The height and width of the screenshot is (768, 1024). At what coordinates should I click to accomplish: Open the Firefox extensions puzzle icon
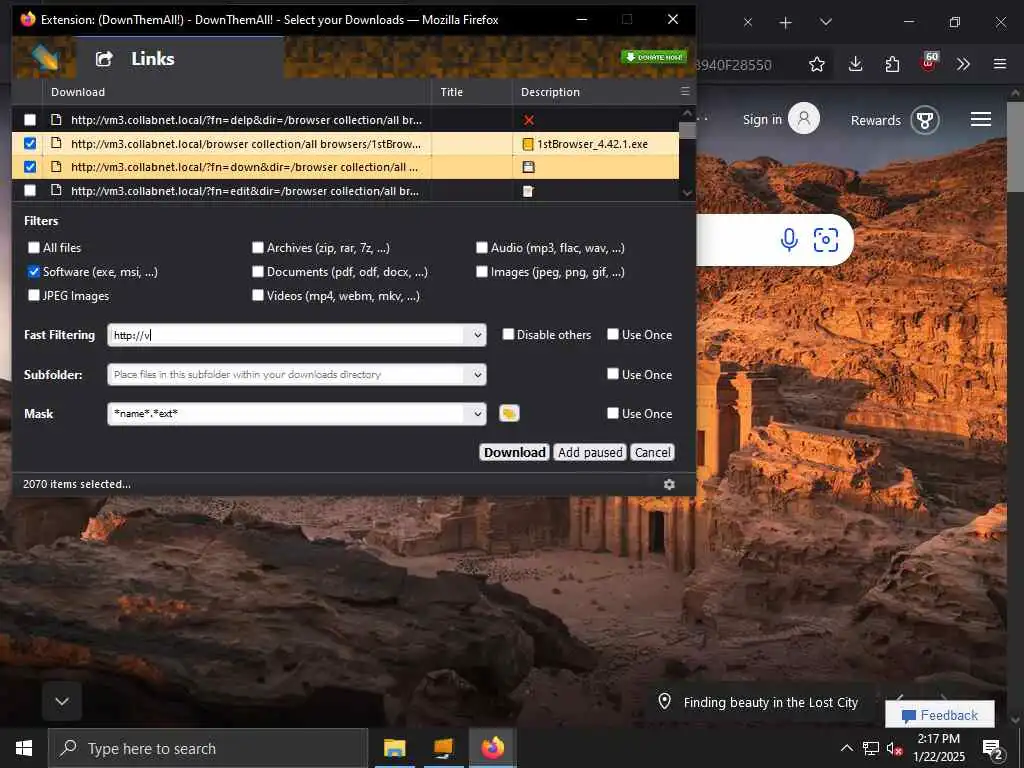(x=892, y=64)
